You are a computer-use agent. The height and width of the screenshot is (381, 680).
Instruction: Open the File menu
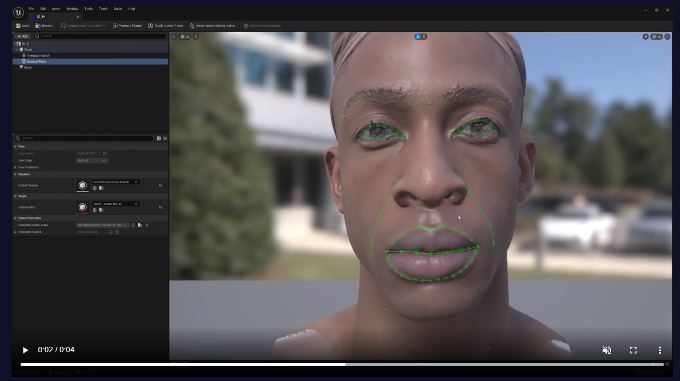31,8
